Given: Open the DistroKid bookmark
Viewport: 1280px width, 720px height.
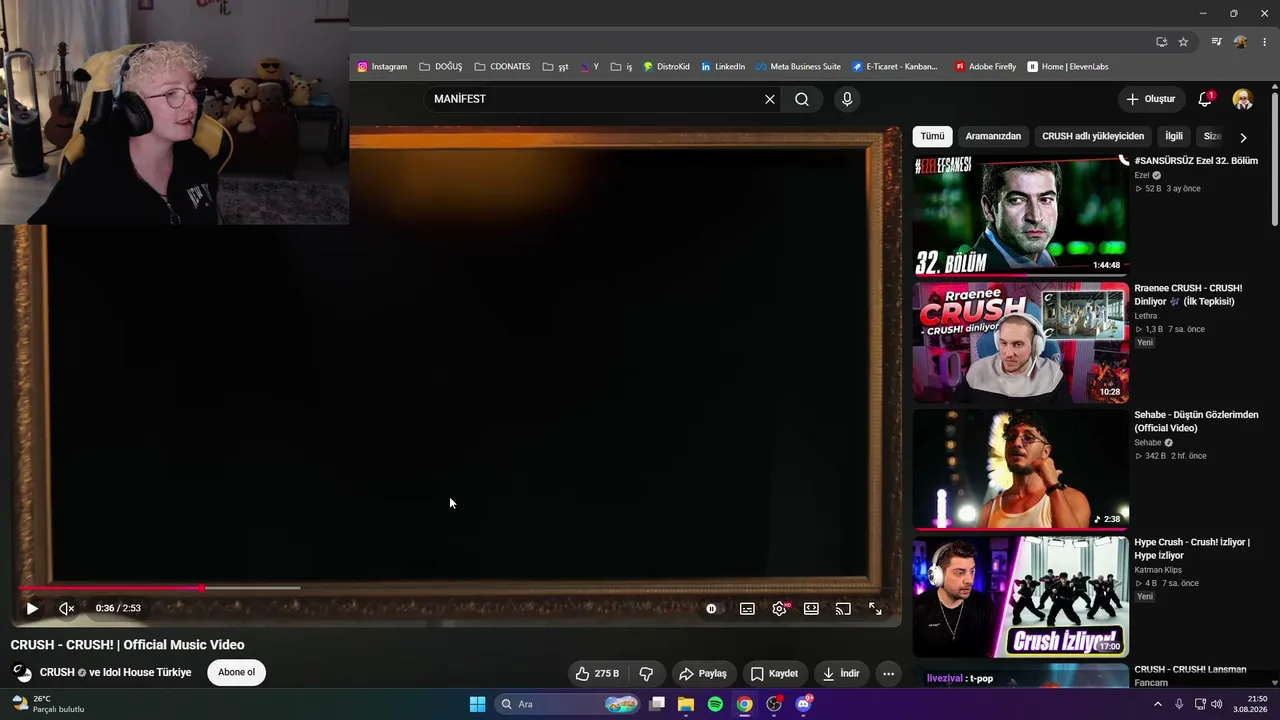Looking at the screenshot, I should click(x=666, y=67).
